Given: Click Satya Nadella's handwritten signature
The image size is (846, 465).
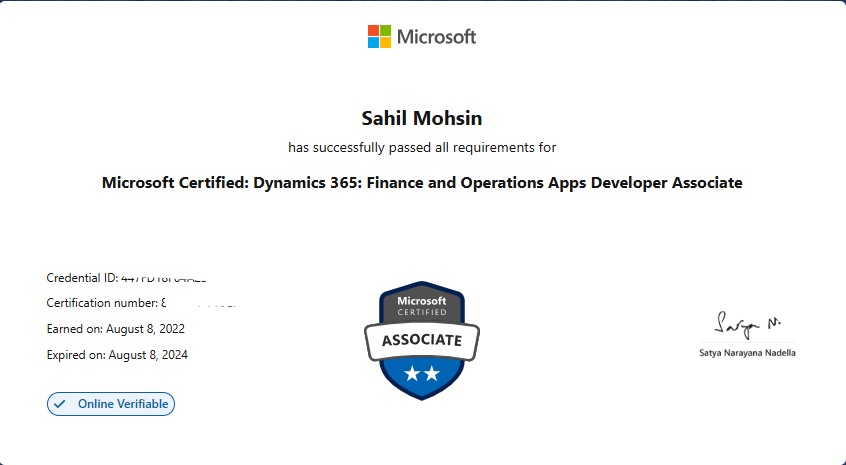Looking at the screenshot, I should (x=747, y=324).
